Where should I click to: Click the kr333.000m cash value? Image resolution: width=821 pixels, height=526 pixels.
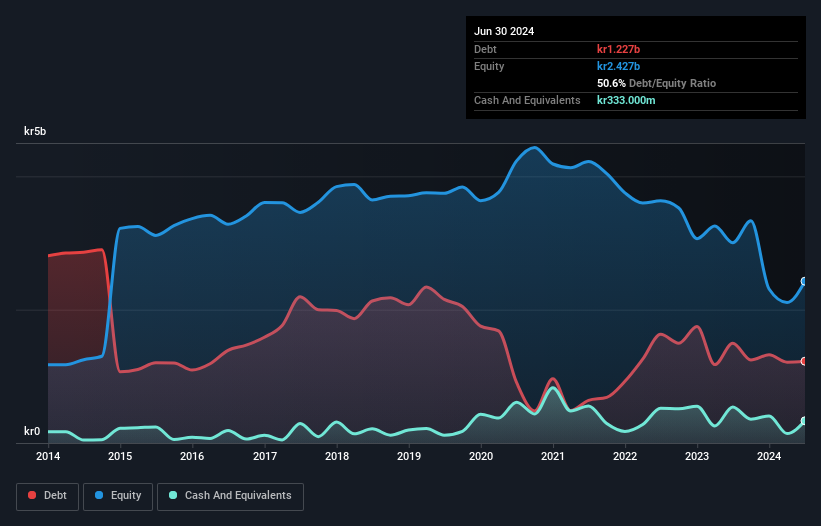pos(626,100)
